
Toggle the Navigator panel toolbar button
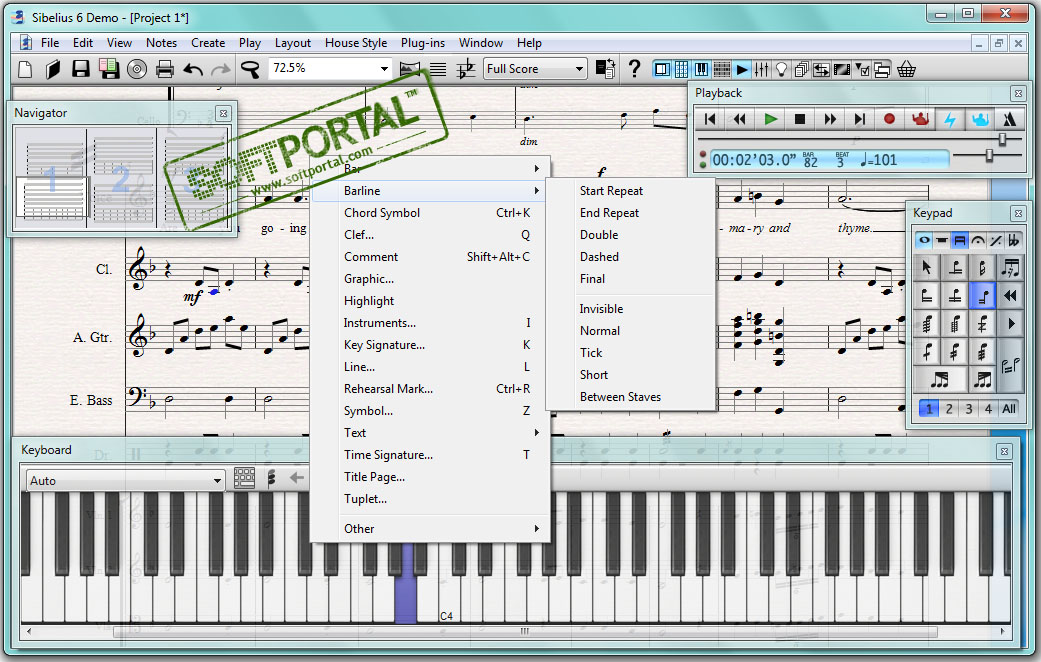coord(662,69)
